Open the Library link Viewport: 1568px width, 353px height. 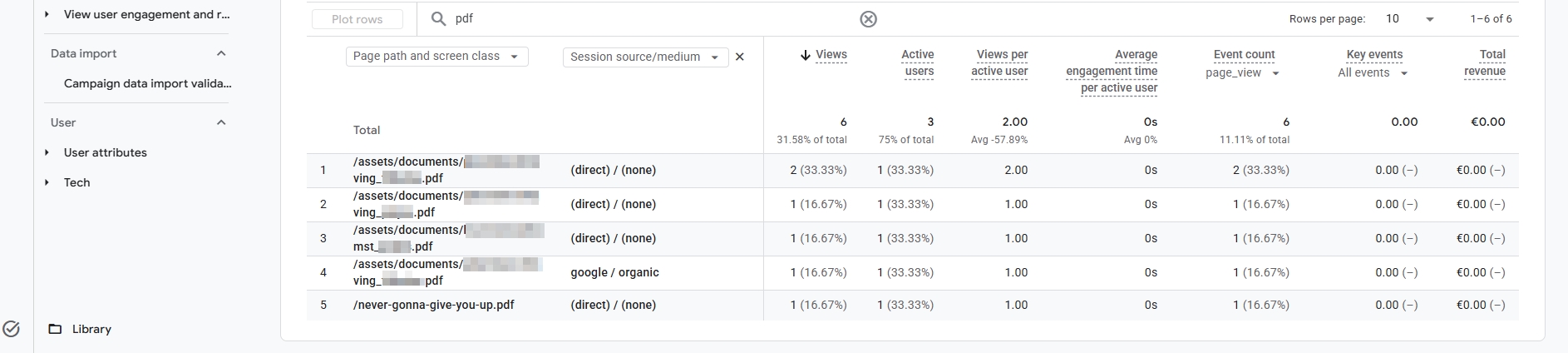pos(91,329)
